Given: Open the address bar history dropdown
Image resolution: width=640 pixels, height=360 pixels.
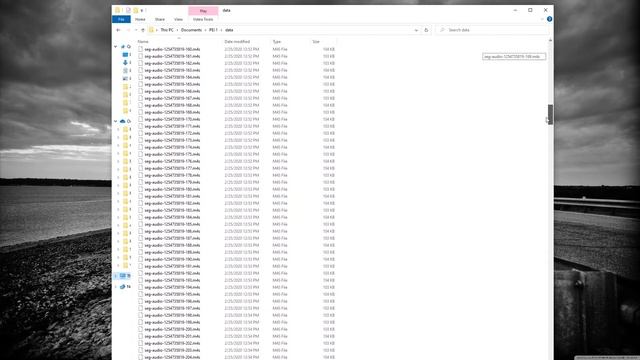Looking at the screenshot, I should tap(416, 30).
